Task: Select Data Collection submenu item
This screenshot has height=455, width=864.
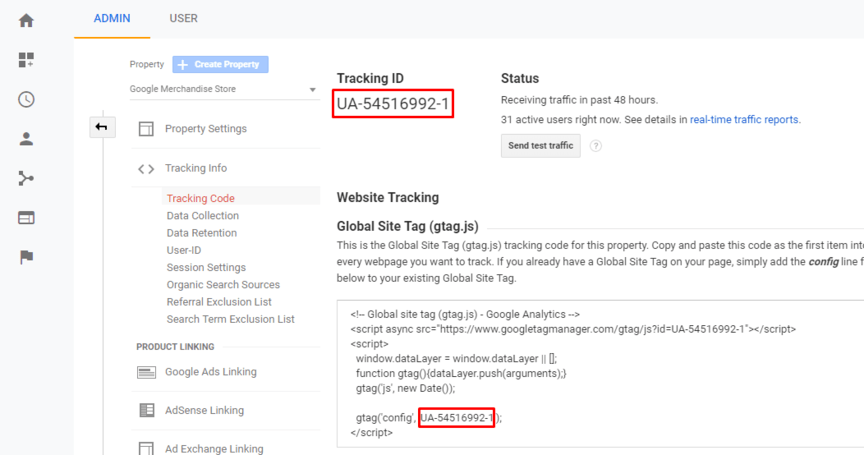Action: (203, 215)
